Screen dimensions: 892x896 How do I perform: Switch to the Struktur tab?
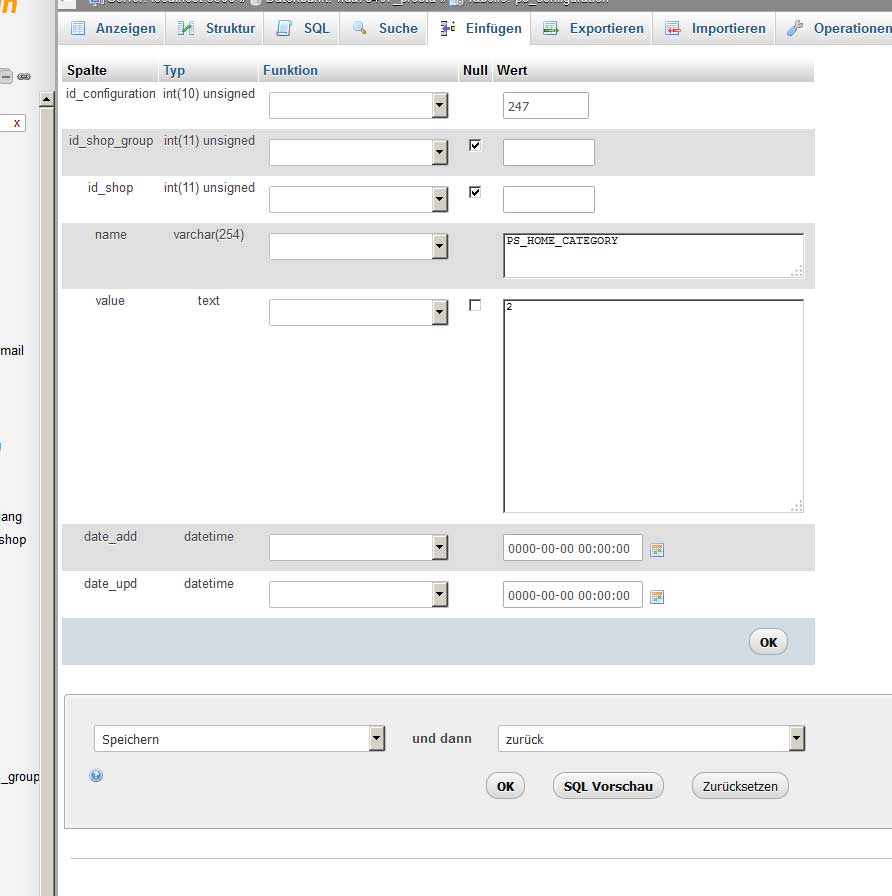(x=215, y=29)
